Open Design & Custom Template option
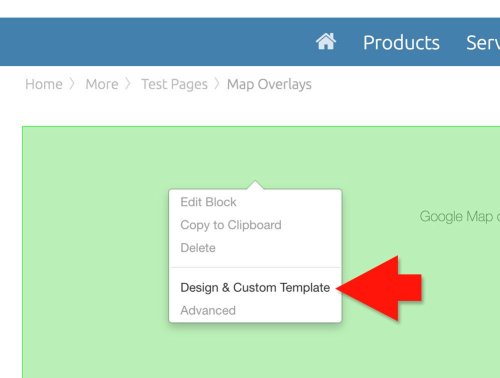The image size is (500, 378). click(x=255, y=287)
